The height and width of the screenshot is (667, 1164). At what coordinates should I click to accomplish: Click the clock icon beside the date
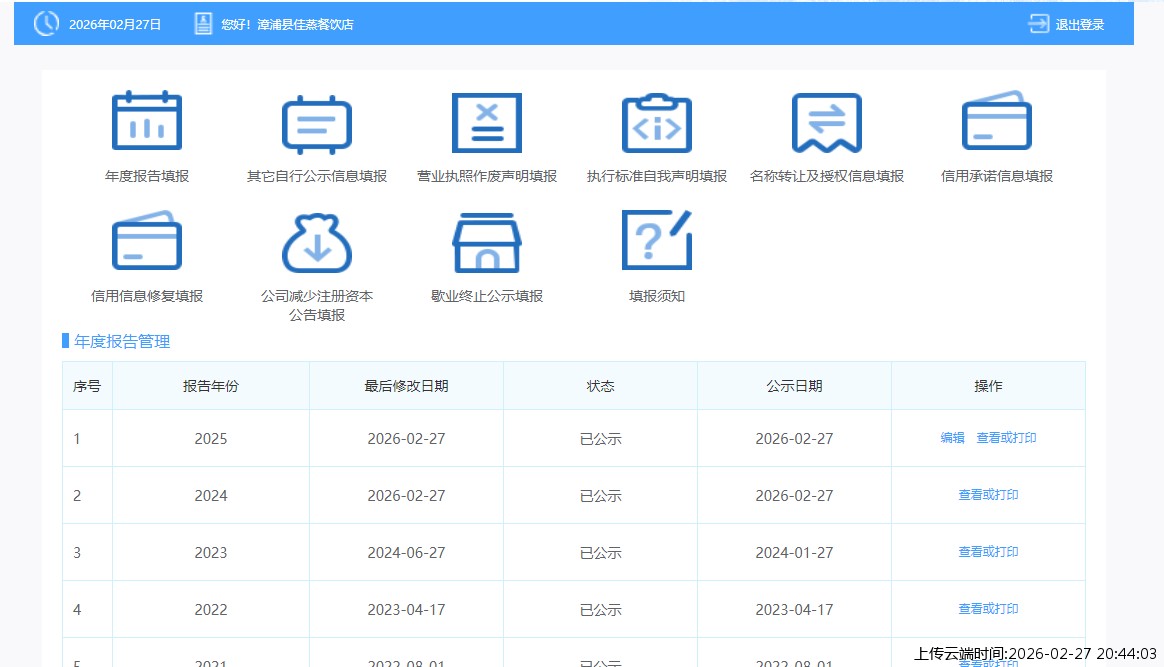[x=46, y=24]
